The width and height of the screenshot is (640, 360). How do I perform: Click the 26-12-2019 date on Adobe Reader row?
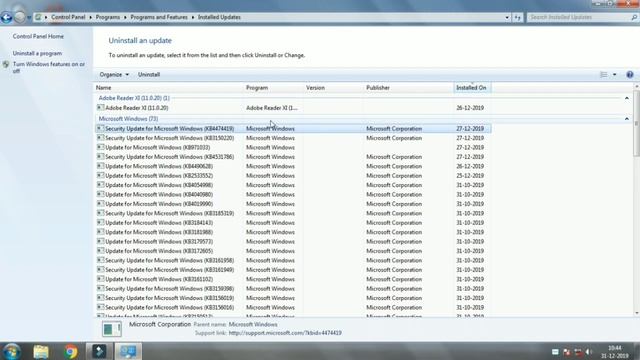[x=470, y=108]
